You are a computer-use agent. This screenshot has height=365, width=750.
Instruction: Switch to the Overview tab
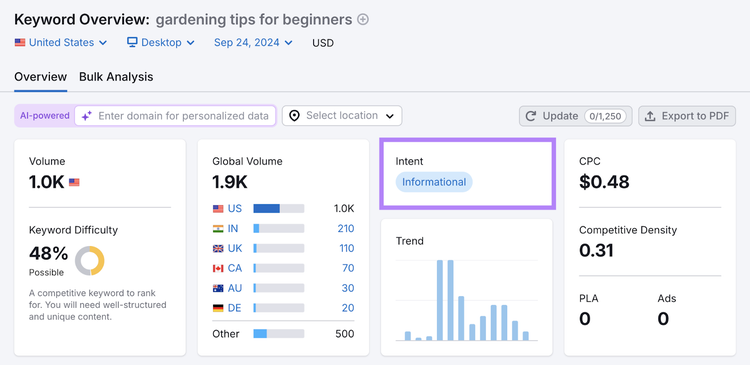tap(41, 77)
